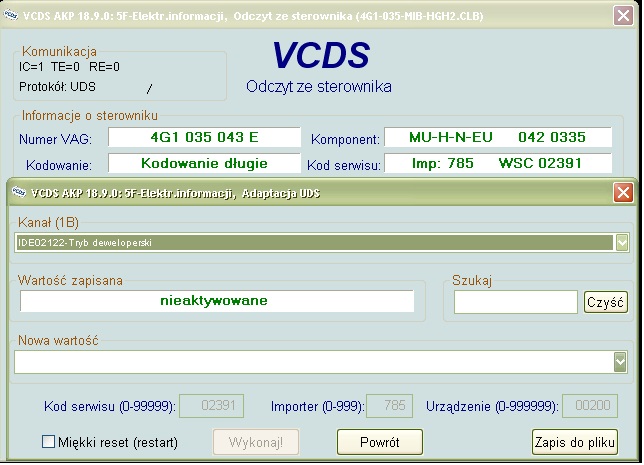Viewport: 644px width, 465px height.
Task: Click the Protokół: UDS text
Action: [x=57, y=87]
